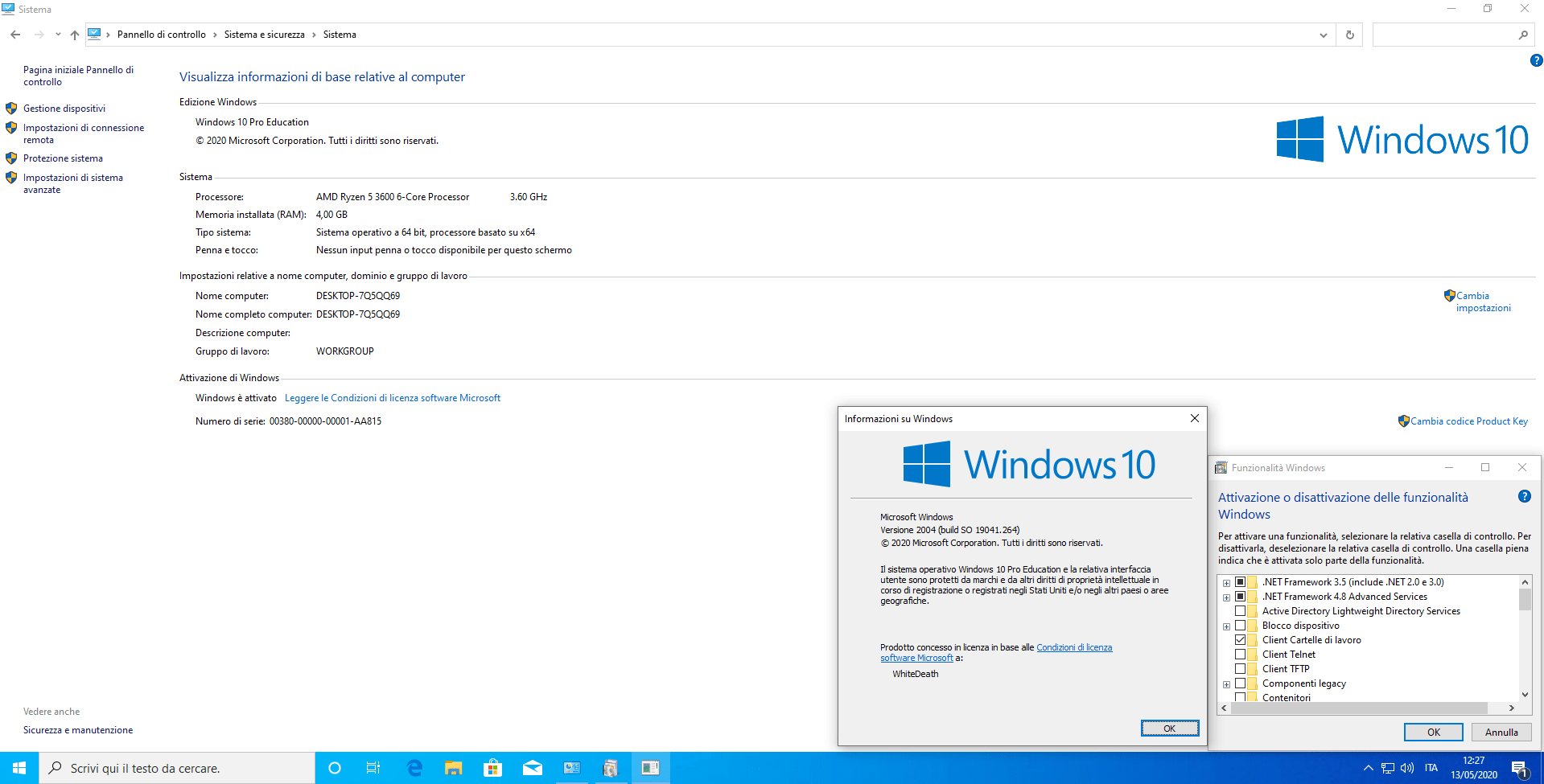
Task: Open Protezione sistema link
Action: tap(63, 158)
